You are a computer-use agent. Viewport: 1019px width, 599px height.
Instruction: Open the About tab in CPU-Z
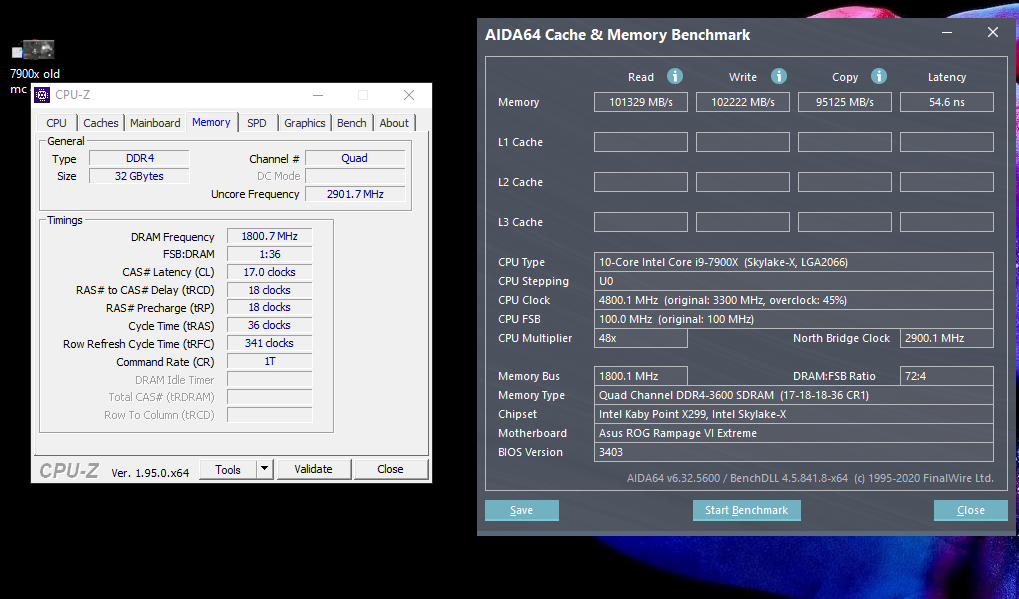394,123
